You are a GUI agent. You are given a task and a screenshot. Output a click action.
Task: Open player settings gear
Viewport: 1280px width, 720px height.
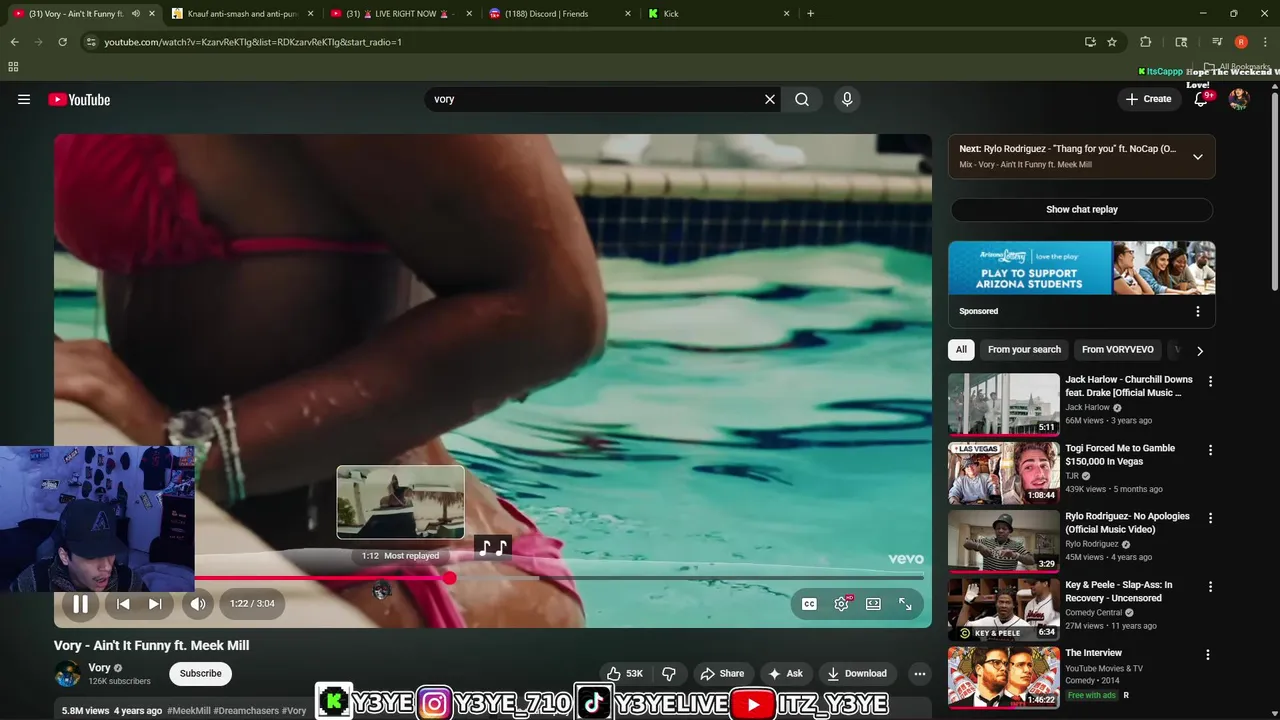coord(841,604)
